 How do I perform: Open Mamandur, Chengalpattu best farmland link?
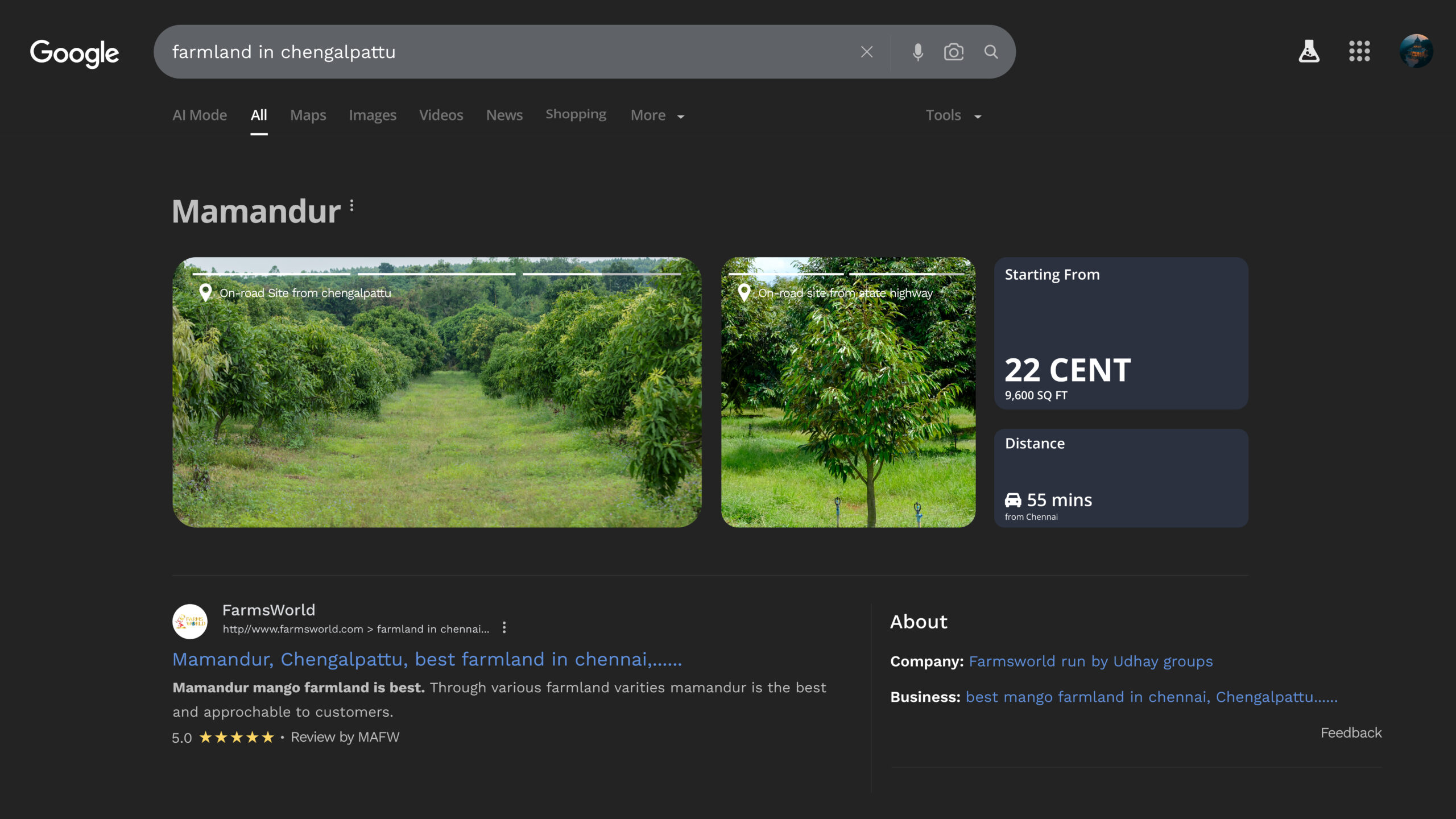pyautogui.click(x=427, y=659)
